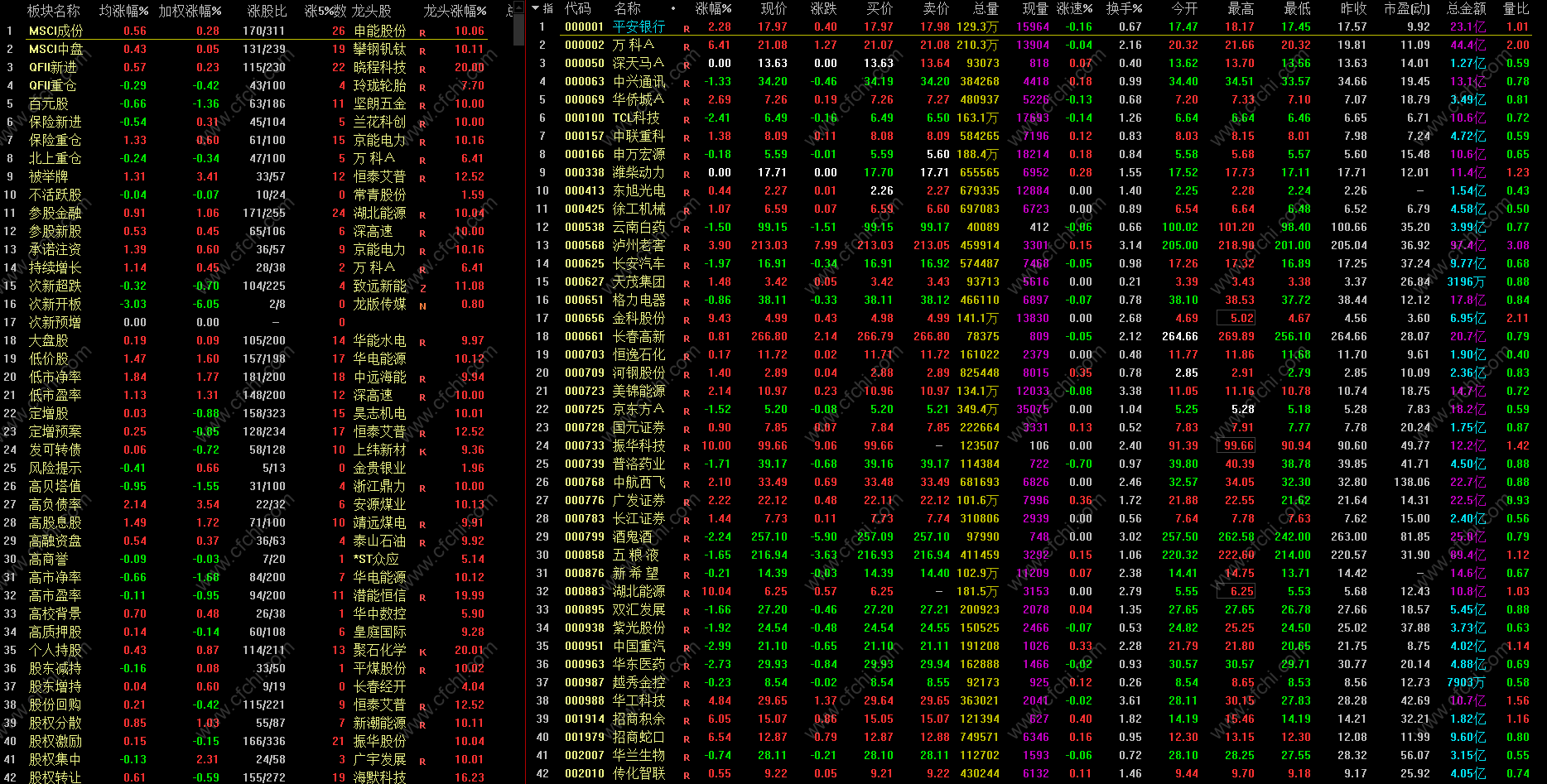This screenshot has height=784, width=1547.
Task: Click the 涨5%数 column header
Action: 325,11
